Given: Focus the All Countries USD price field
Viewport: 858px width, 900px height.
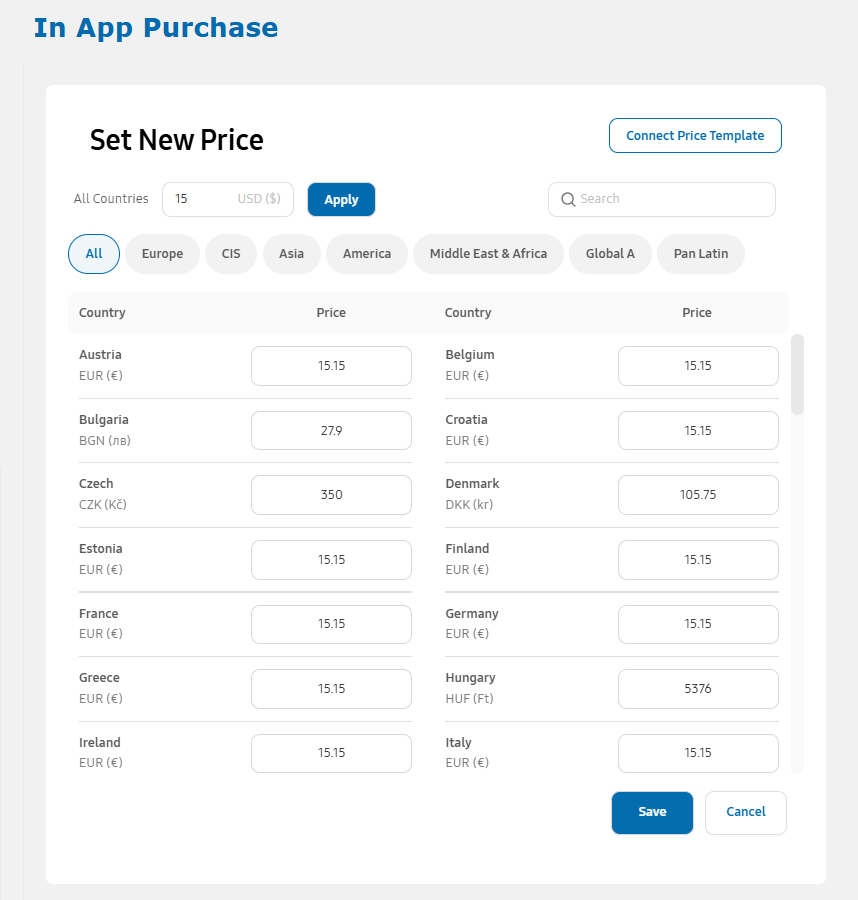Looking at the screenshot, I should [228, 199].
